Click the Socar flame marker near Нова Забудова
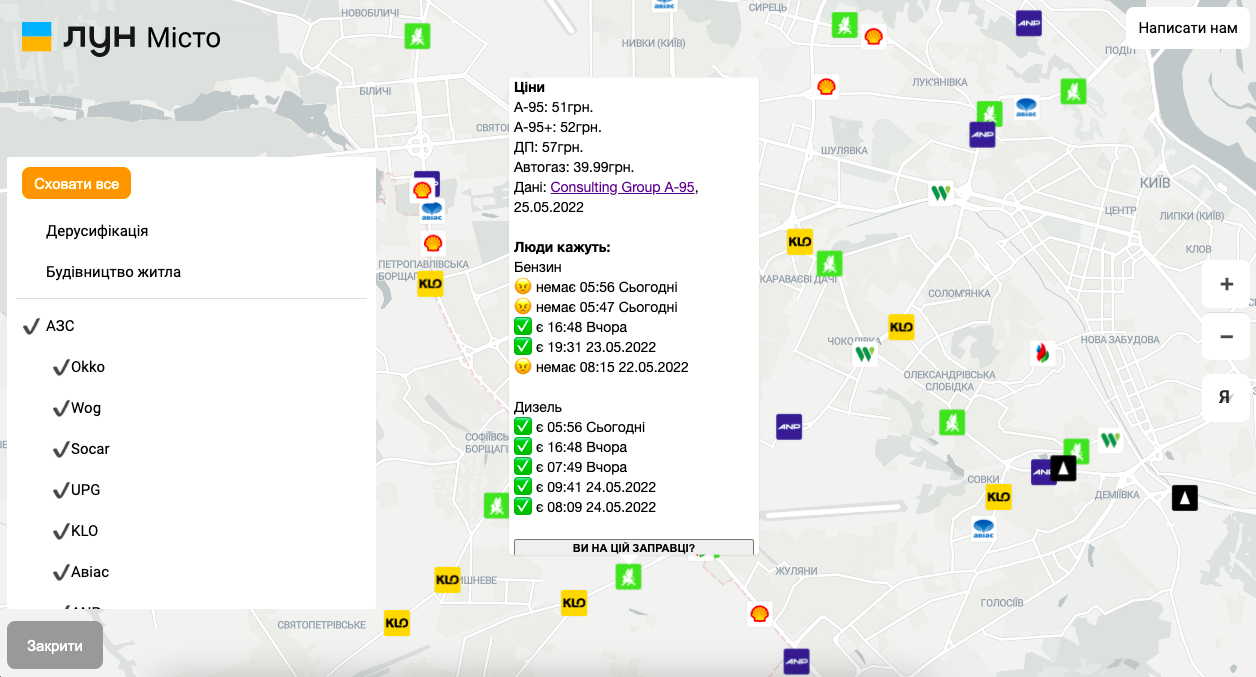Viewport: 1256px width, 677px height. point(1042,353)
